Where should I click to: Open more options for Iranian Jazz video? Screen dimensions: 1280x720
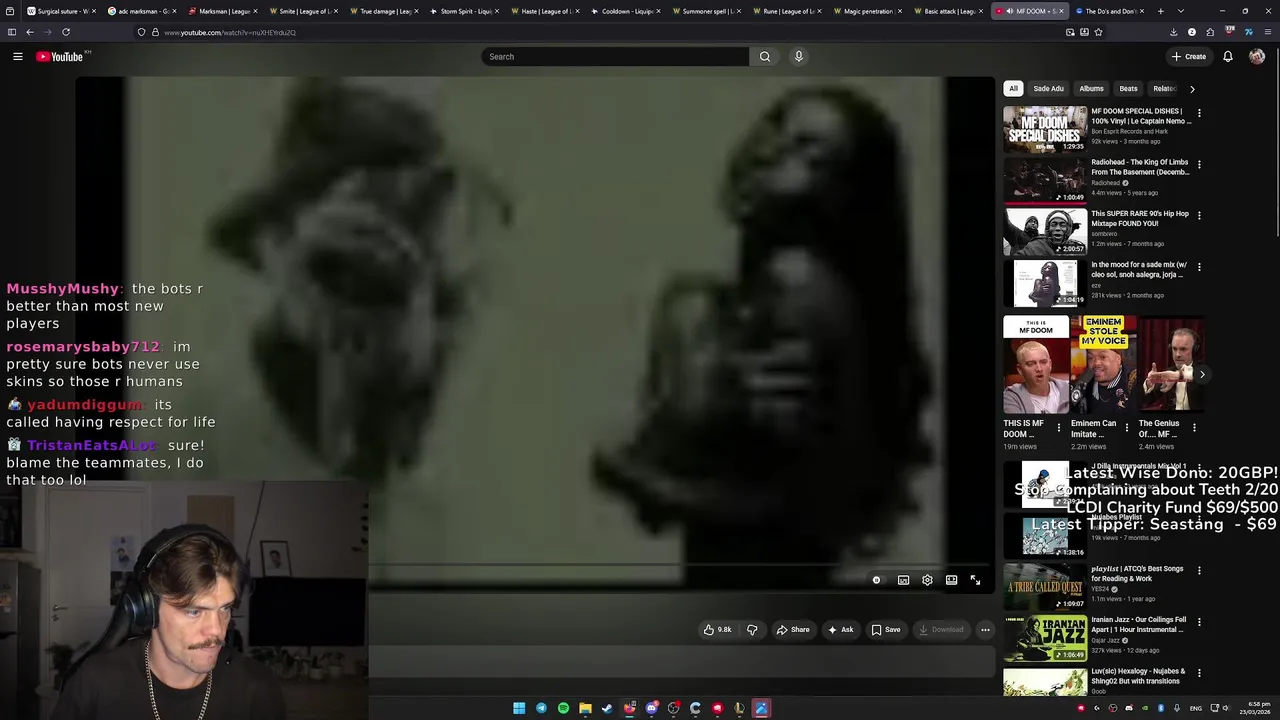click(x=1199, y=622)
